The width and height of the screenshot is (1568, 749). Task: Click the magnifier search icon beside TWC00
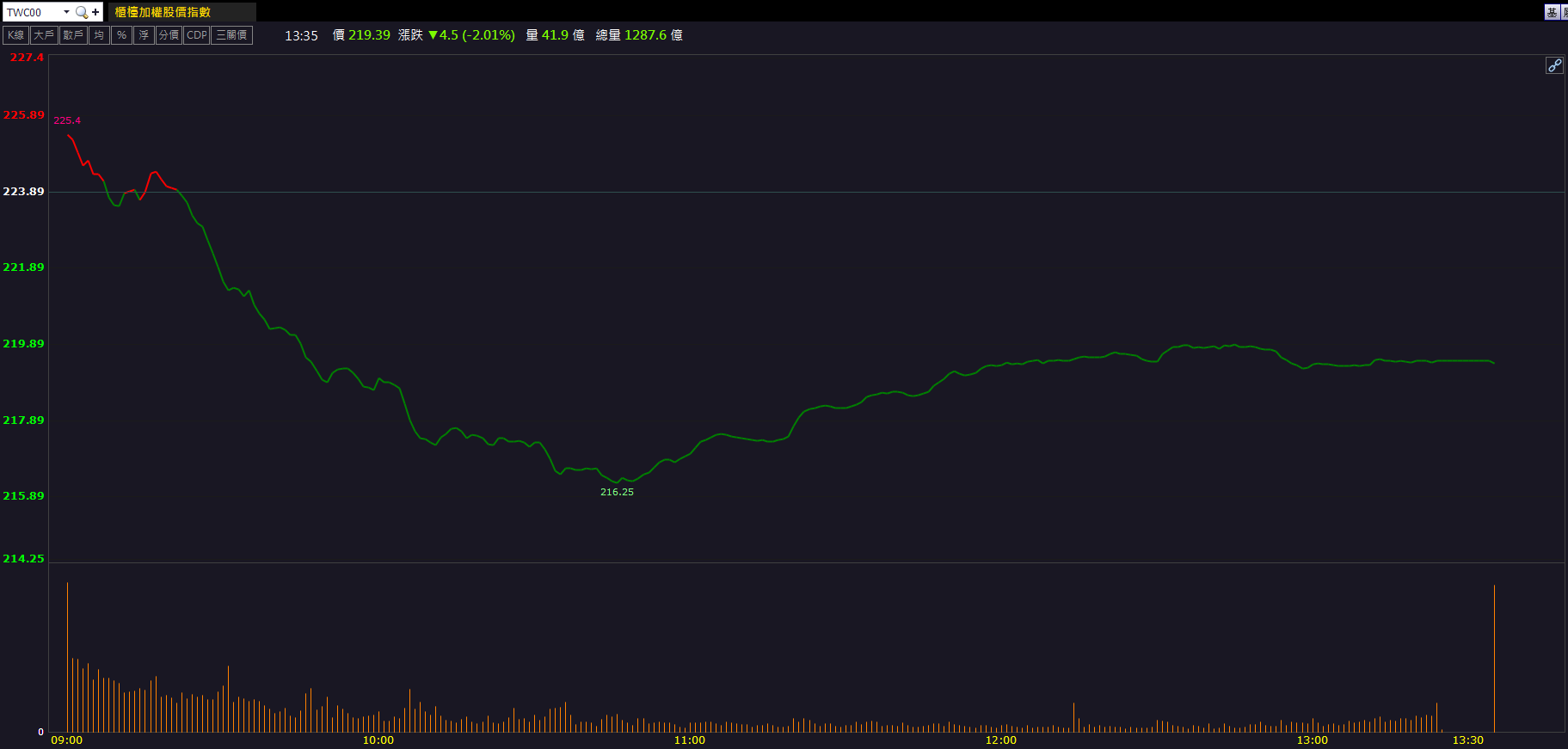[81, 12]
